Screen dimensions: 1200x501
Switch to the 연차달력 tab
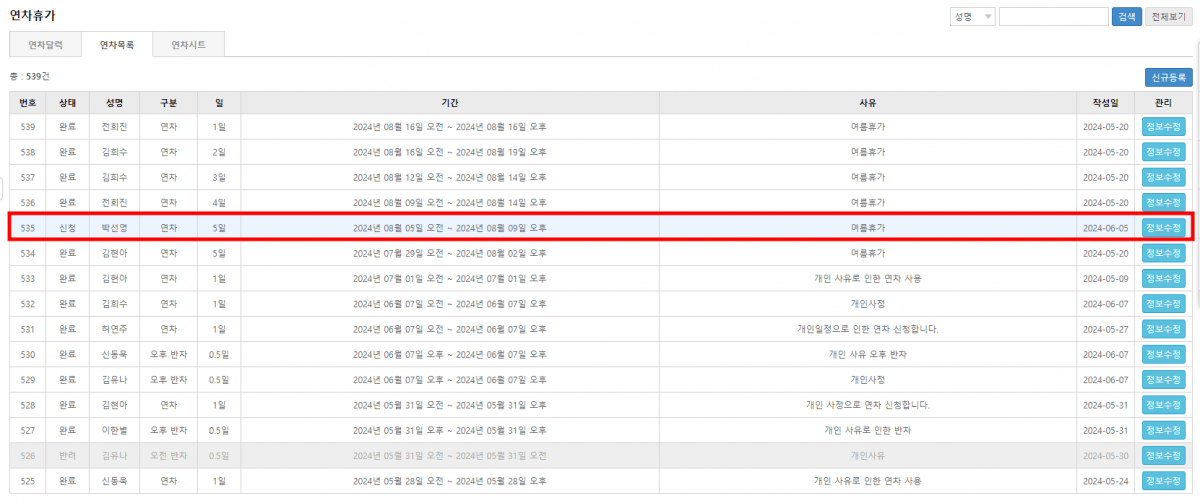tap(46, 45)
